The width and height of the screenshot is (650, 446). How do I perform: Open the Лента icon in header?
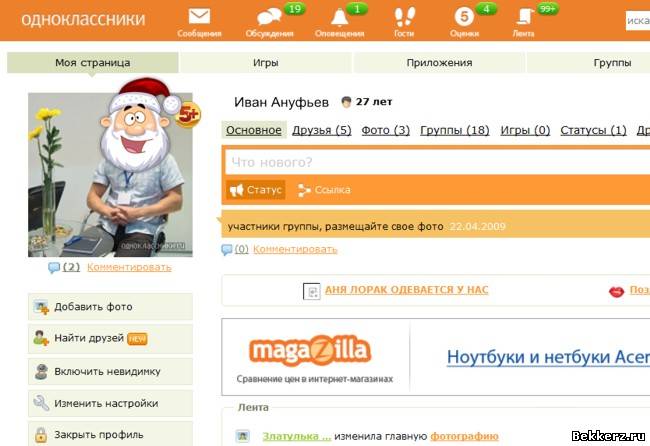pyautogui.click(x=525, y=17)
